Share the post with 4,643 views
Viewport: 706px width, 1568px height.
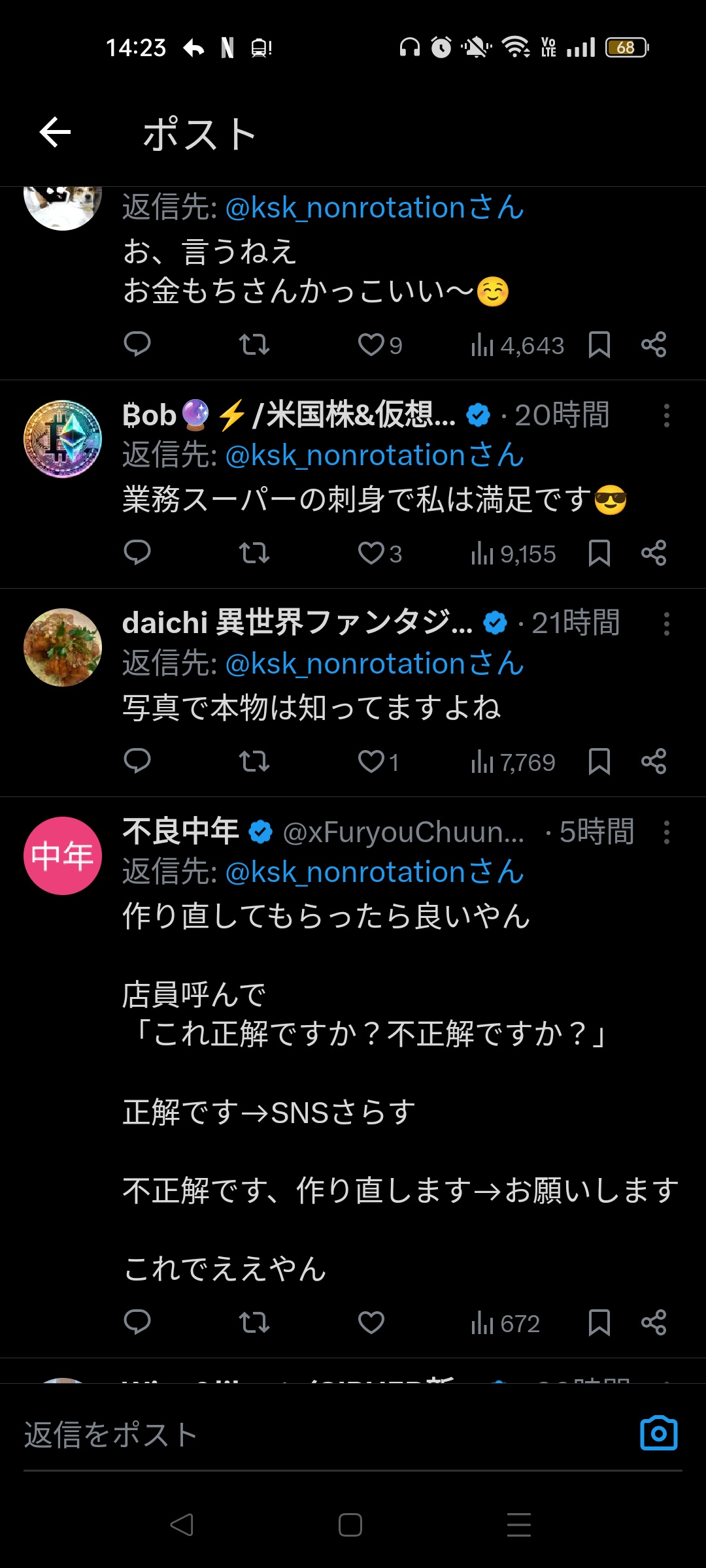point(654,344)
